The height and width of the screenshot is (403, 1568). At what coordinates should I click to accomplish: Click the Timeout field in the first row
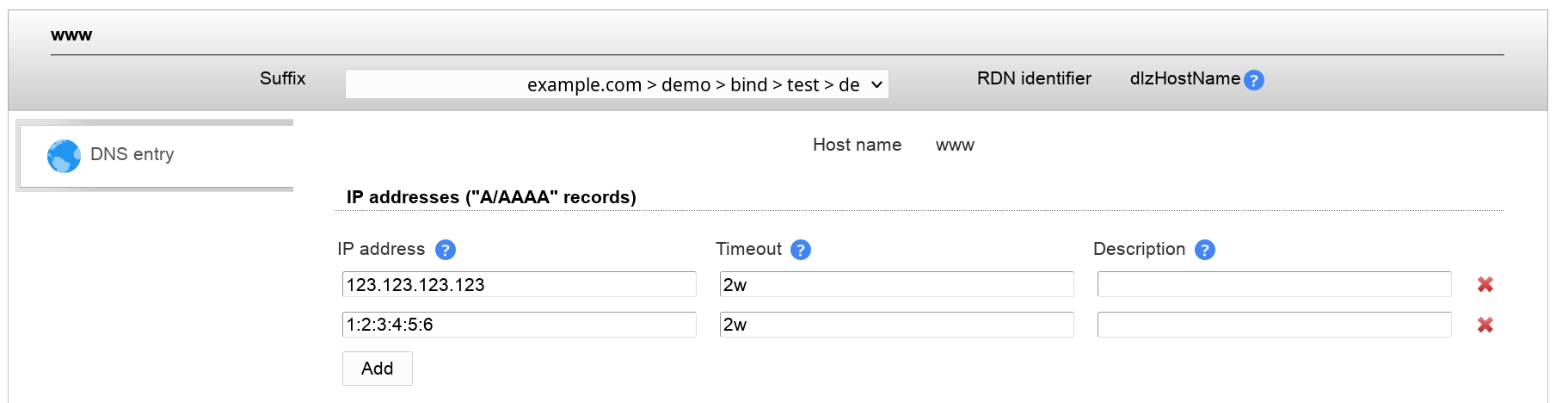point(896,284)
